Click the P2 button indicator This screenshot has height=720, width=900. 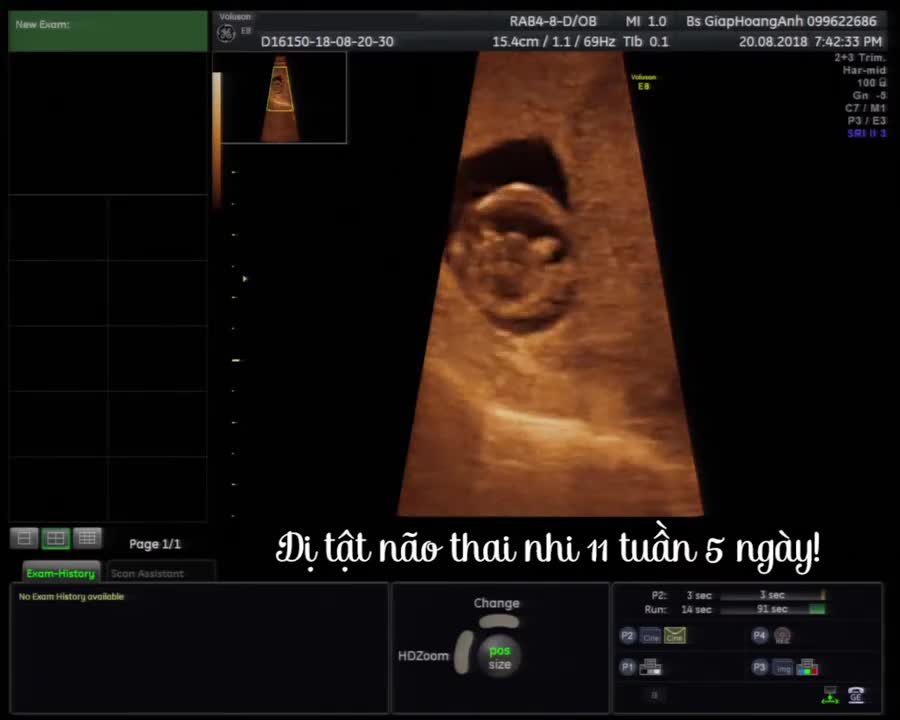click(x=627, y=636)
